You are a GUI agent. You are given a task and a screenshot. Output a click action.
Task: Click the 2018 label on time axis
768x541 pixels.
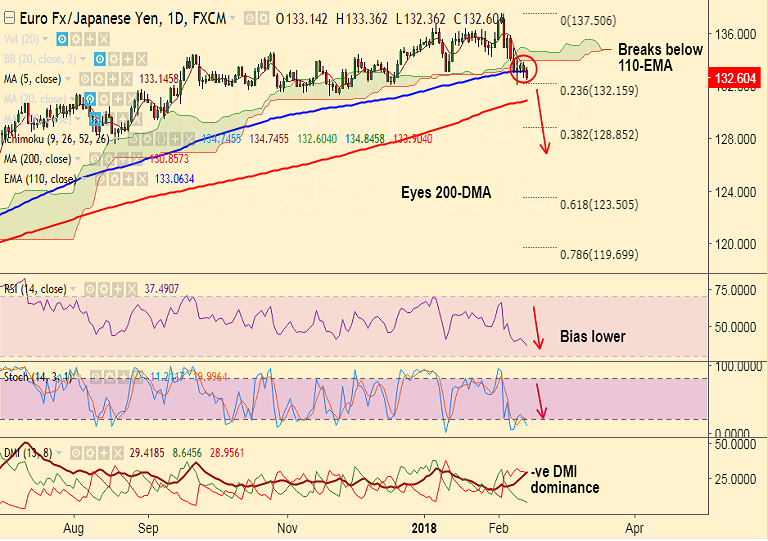pos(424,529)
